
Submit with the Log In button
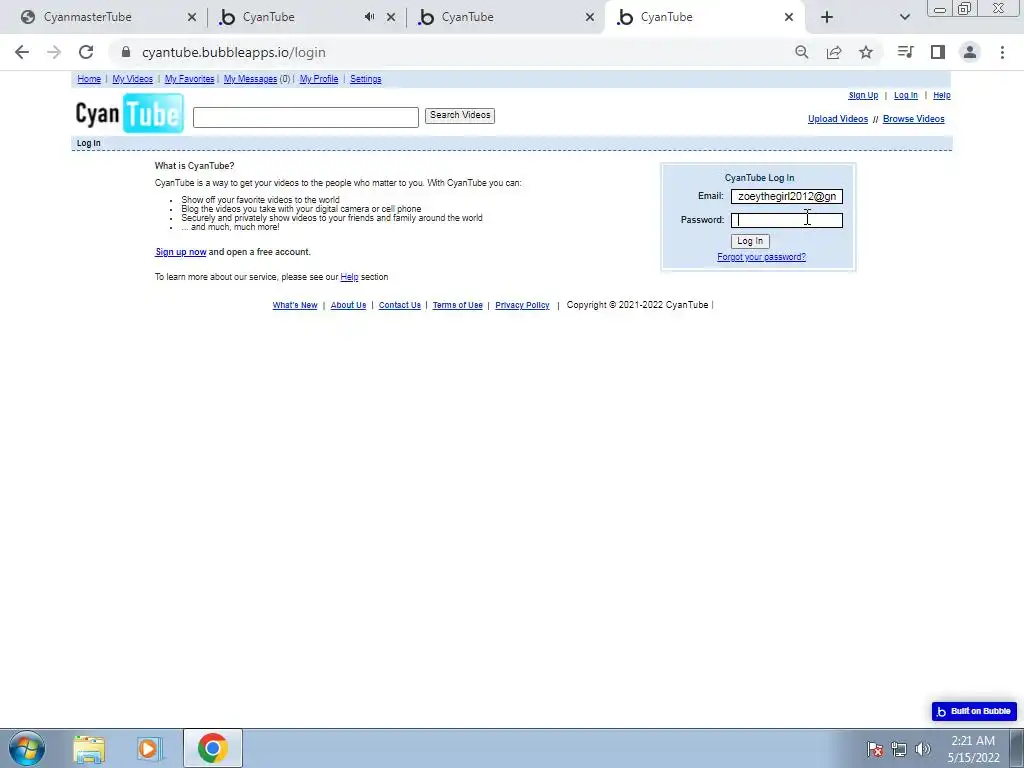(750, 241)
